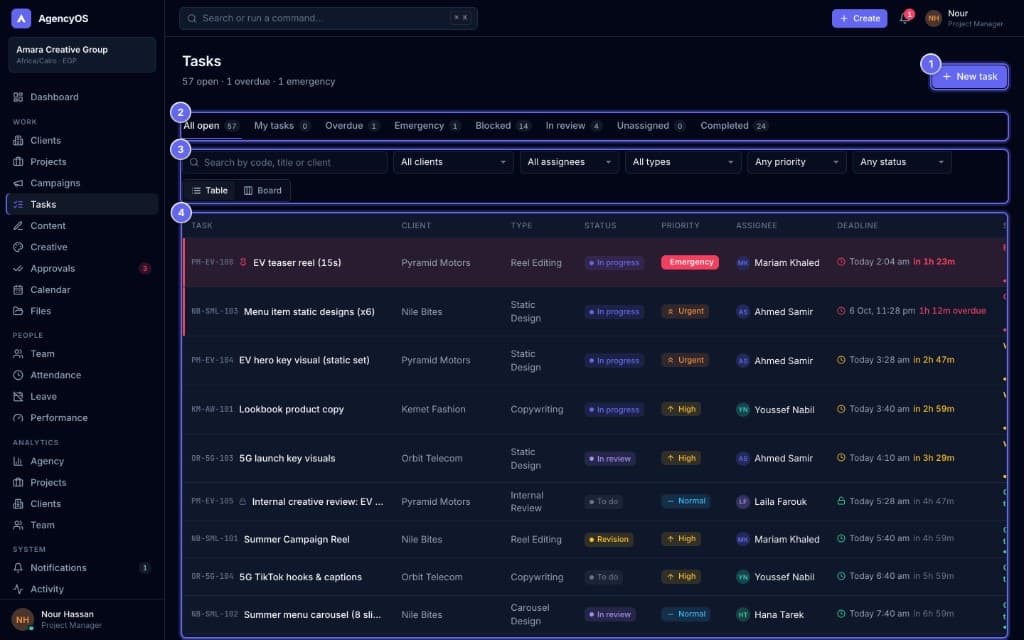Click the clock icon beside Today 2:04 am deadline
Viewport: 1024px width, 640px height.
[x=841, y=262]
